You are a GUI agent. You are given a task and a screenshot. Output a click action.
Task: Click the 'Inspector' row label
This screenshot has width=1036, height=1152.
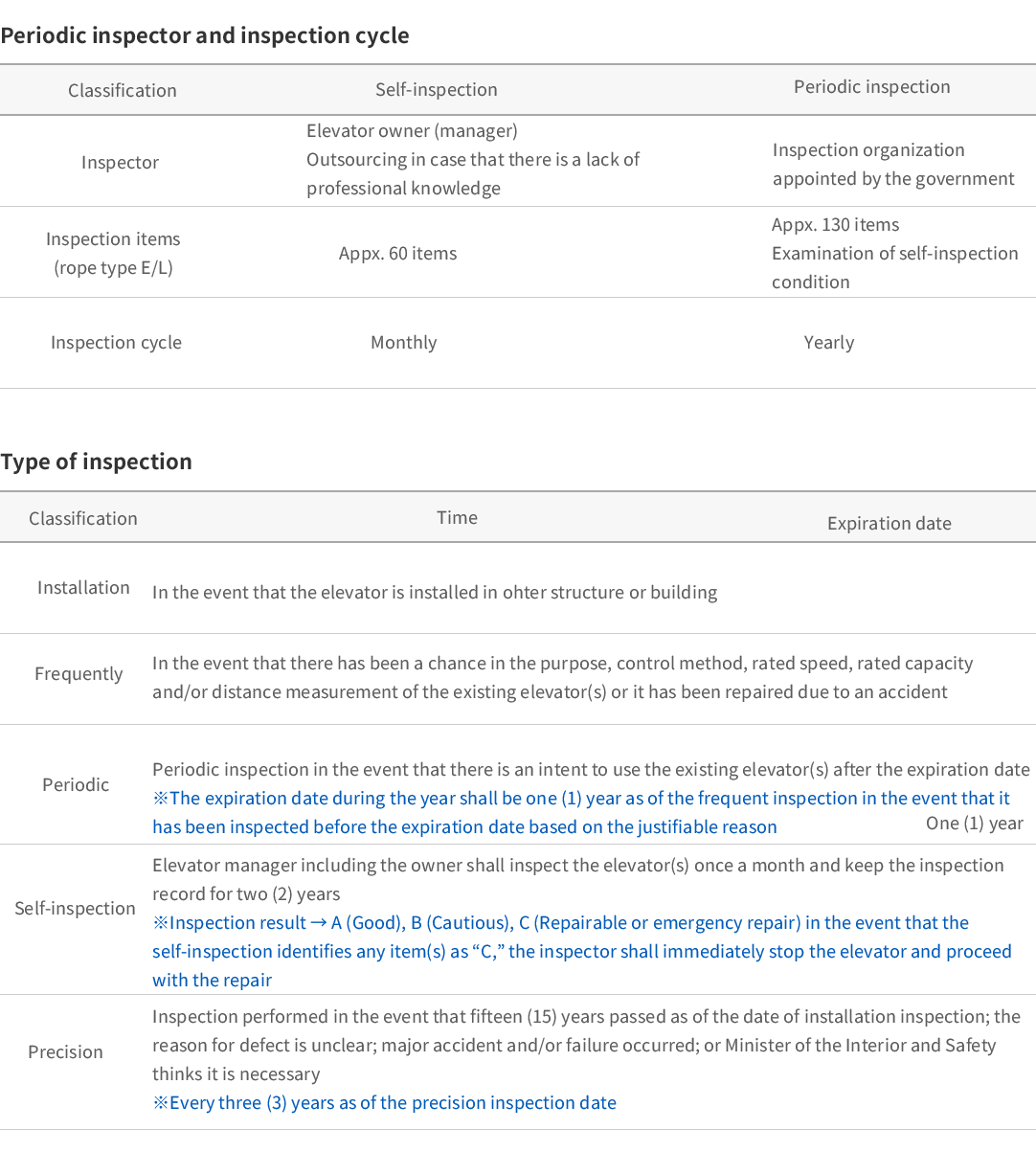tap(120, 163)
